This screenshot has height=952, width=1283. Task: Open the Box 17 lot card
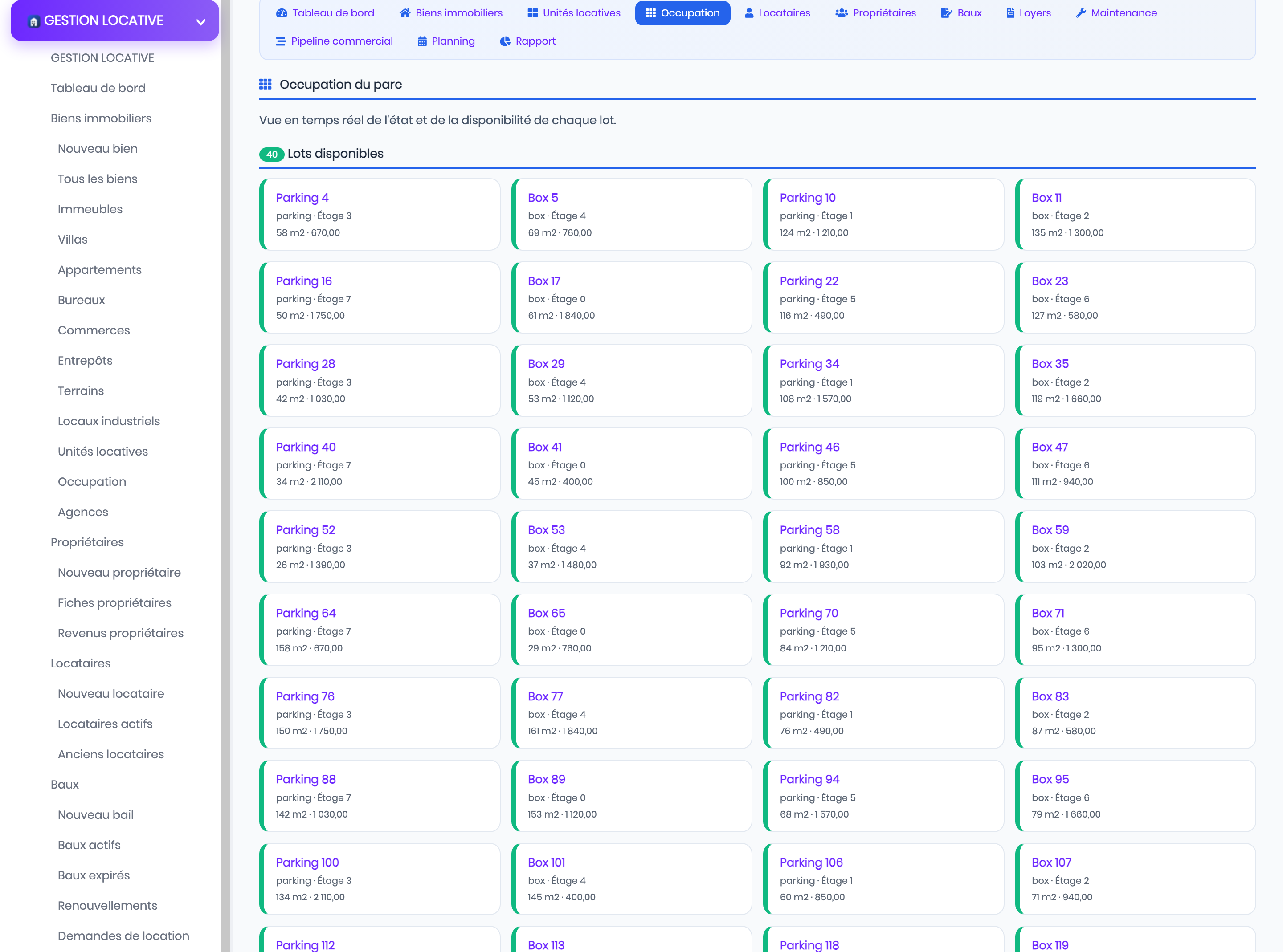(x=632, y=297)
